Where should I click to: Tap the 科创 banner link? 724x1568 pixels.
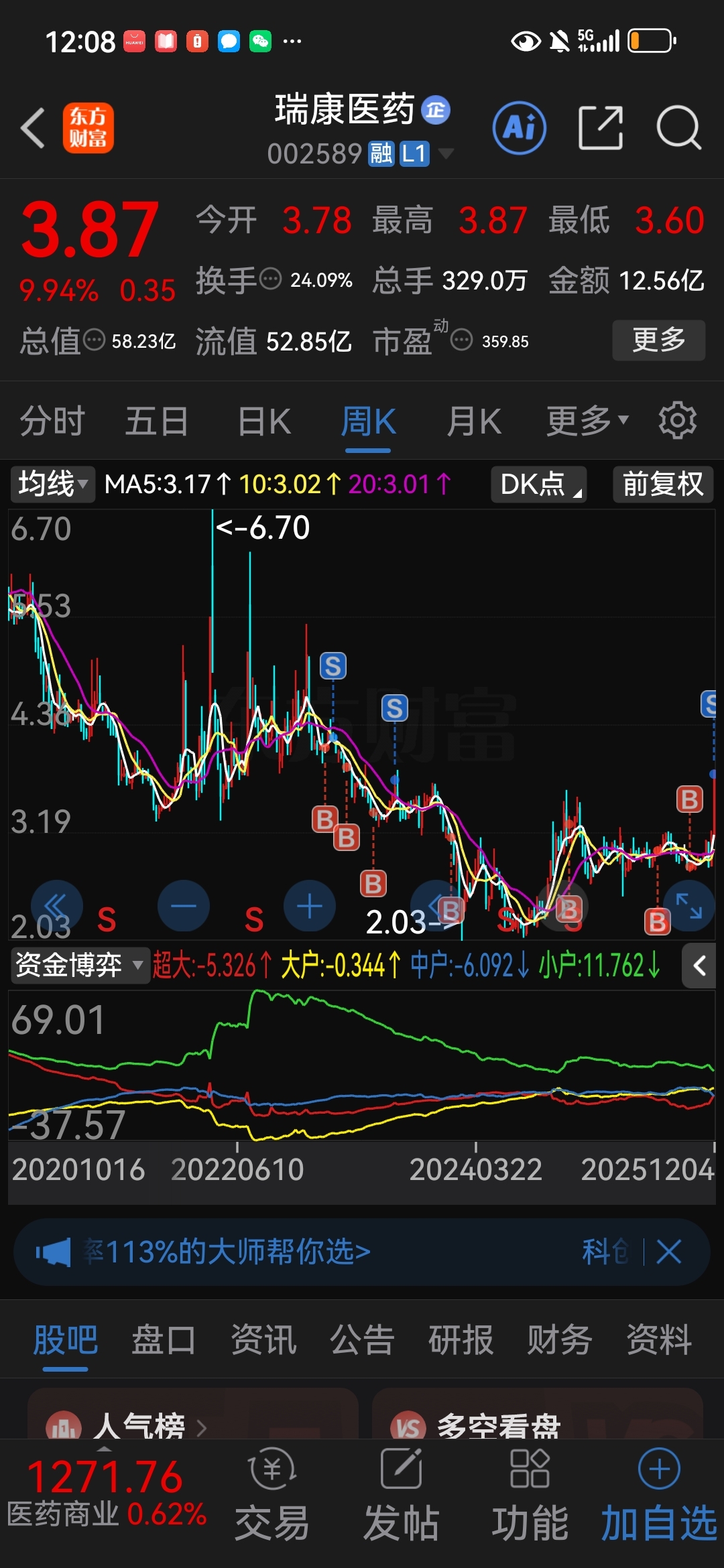pyautogui.click(x=605, y=1252)
